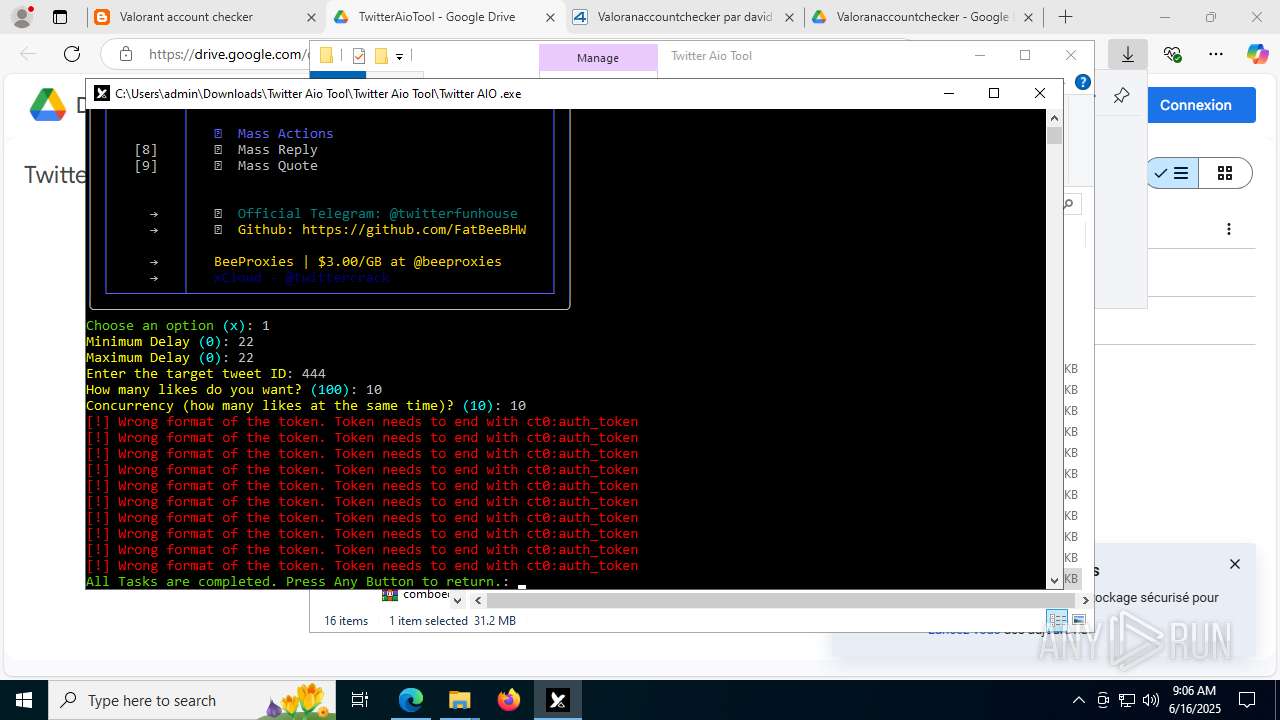
Task: Click the taskbar search box
Action: pos(192,700)
